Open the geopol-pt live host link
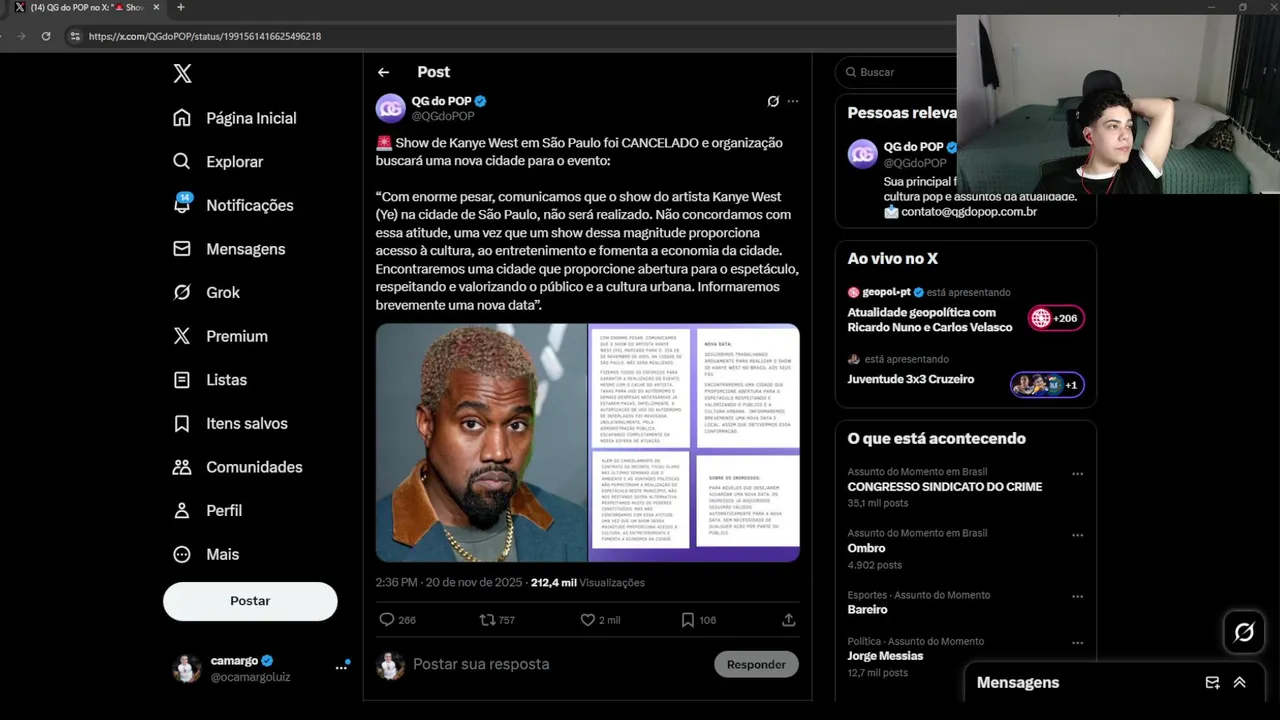The width and height of the screenshot is (1280, 720). [x=886, y=292]
